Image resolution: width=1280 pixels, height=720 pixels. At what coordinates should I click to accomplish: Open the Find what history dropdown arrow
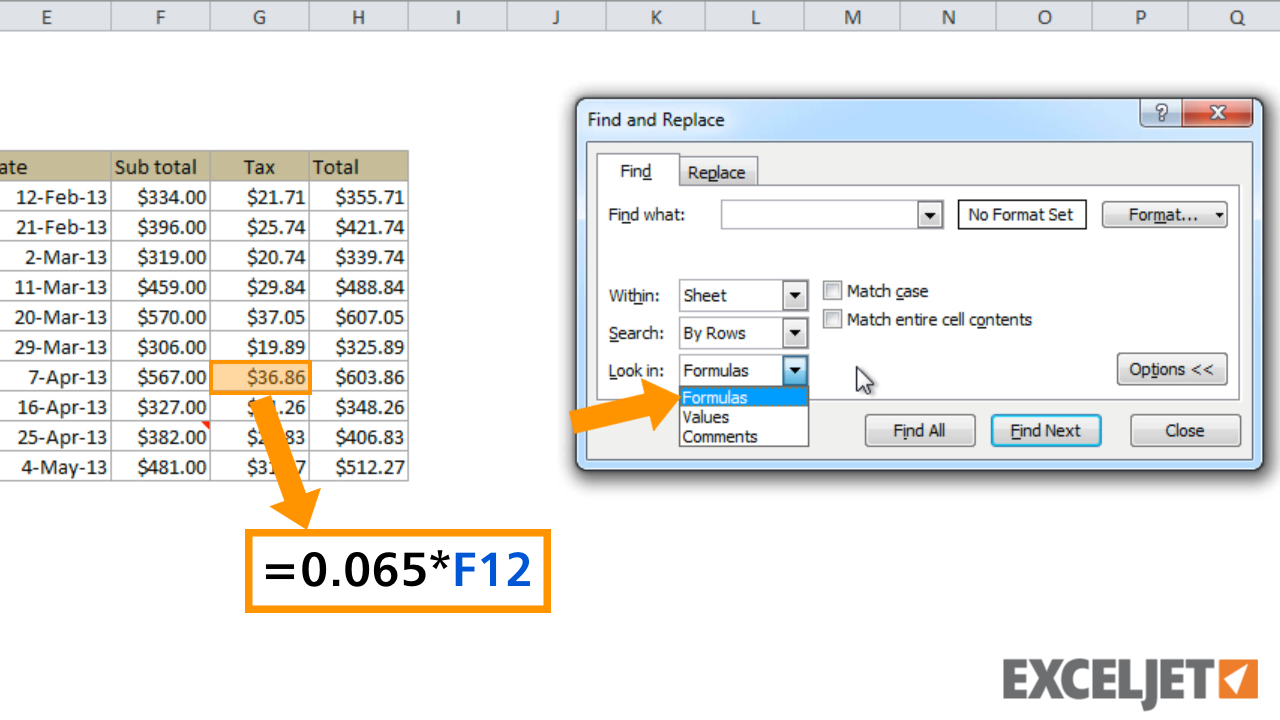coord(931,215)
